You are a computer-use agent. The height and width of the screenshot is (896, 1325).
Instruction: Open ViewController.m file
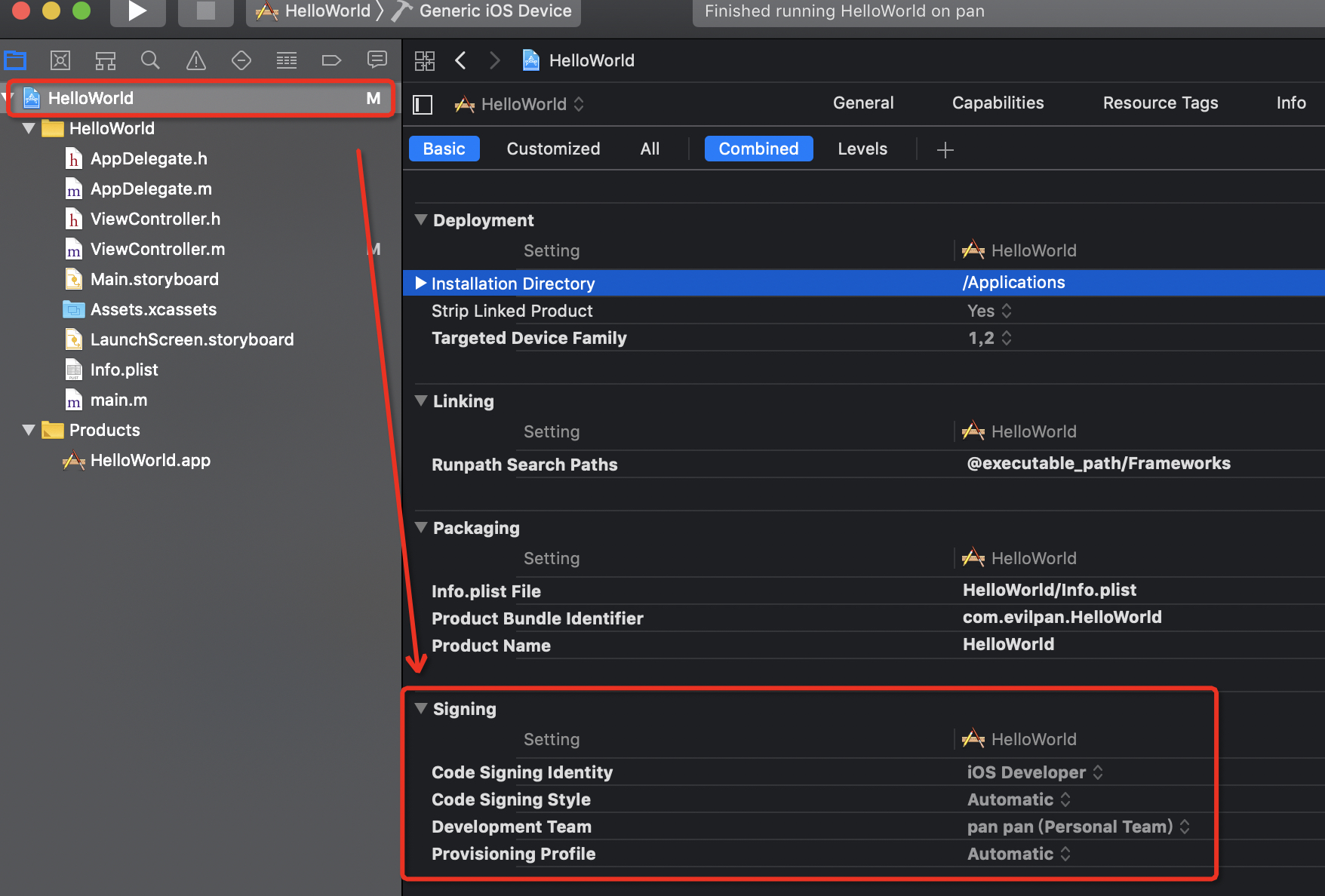pyautogui.click(x=158, y=249)
